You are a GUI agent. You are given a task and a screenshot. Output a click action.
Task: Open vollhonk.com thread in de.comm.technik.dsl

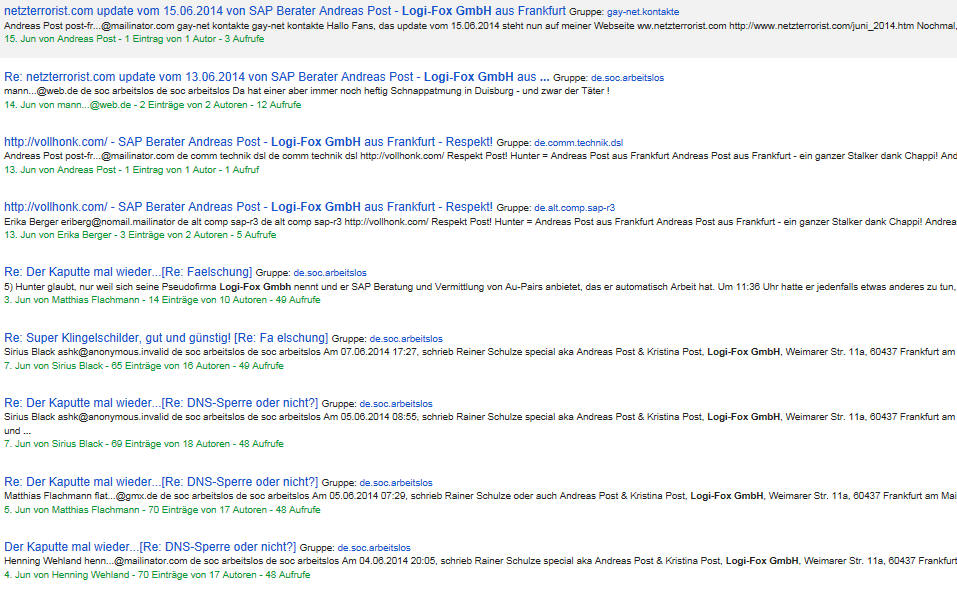[248, 142]
